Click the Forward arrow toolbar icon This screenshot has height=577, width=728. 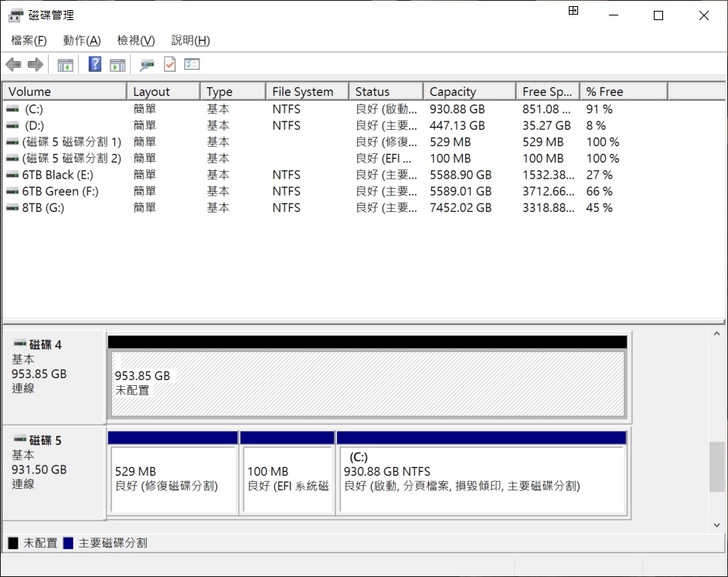35,65
